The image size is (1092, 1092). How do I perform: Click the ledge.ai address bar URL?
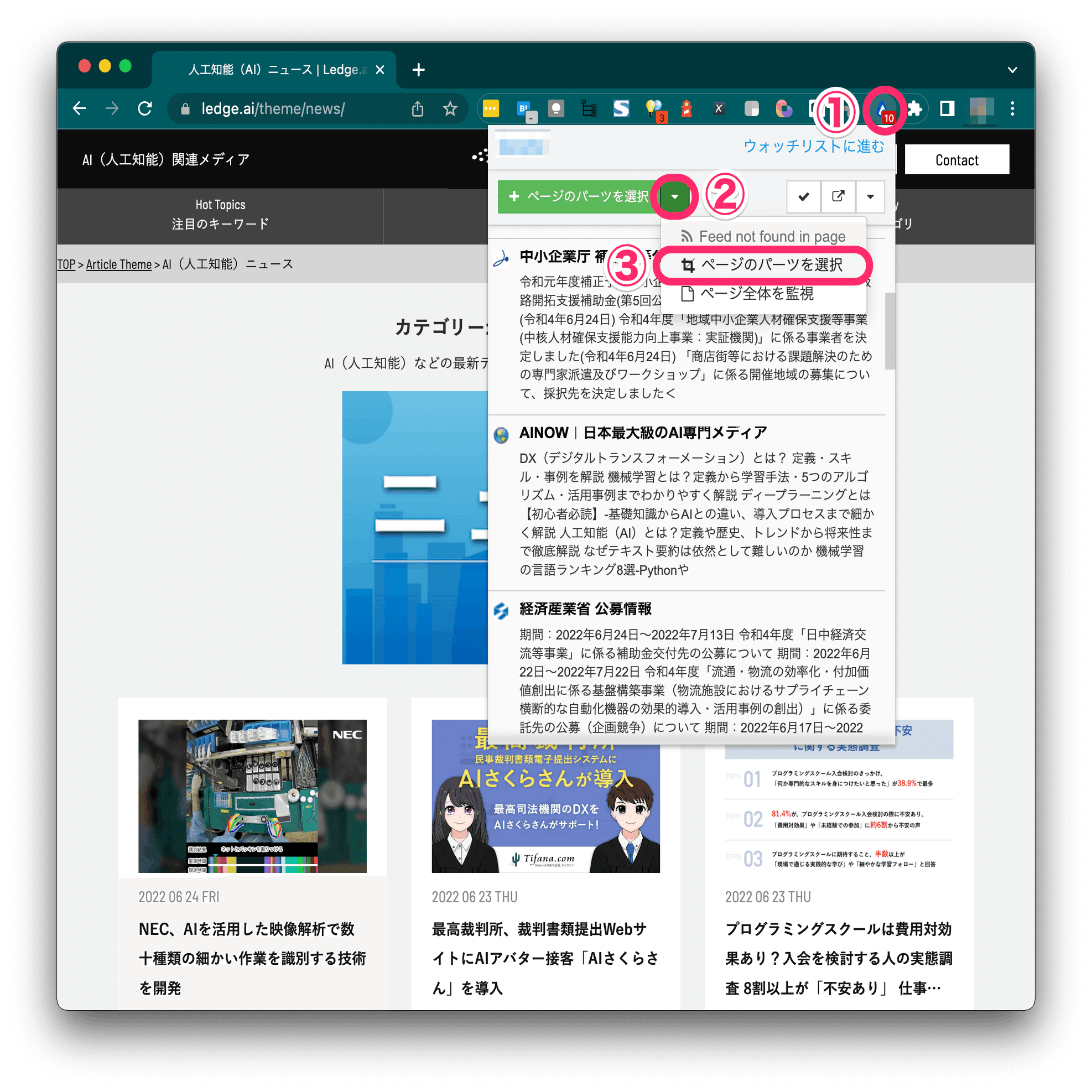pos(273,108)
